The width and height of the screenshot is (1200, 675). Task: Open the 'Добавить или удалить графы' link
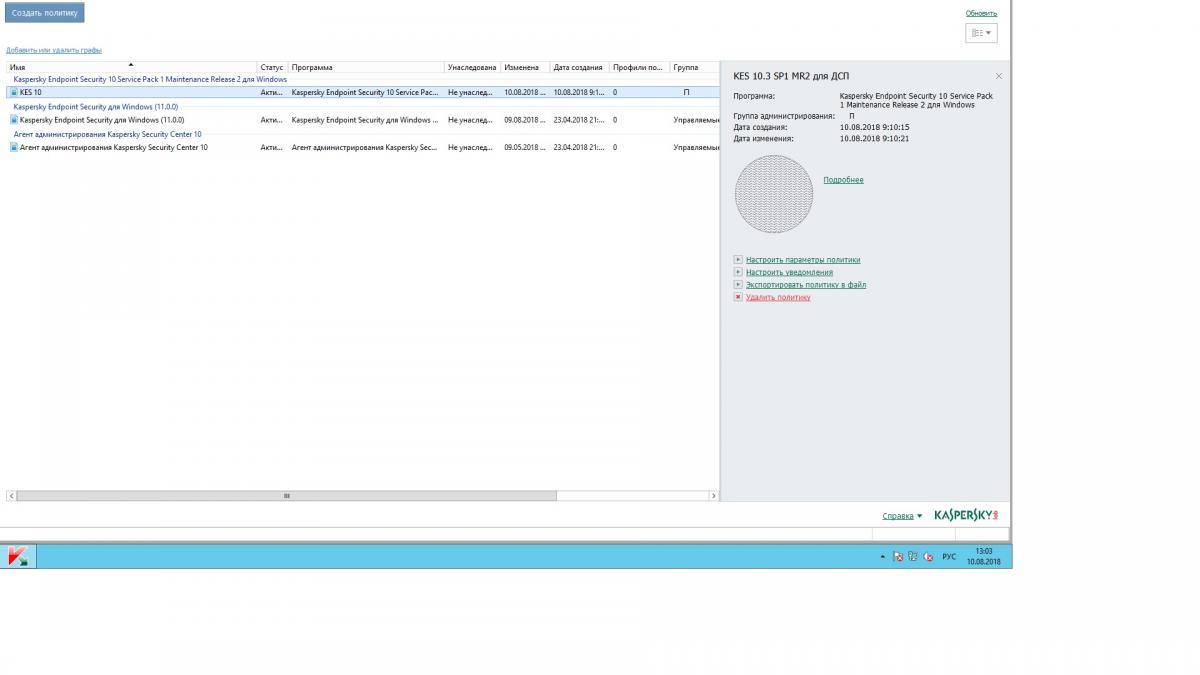pyautogui.click(x=54, y=50)
